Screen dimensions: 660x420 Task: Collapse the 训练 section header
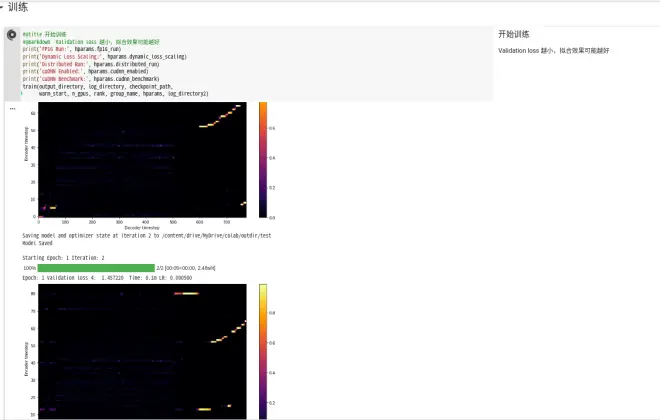click(2, 7)
